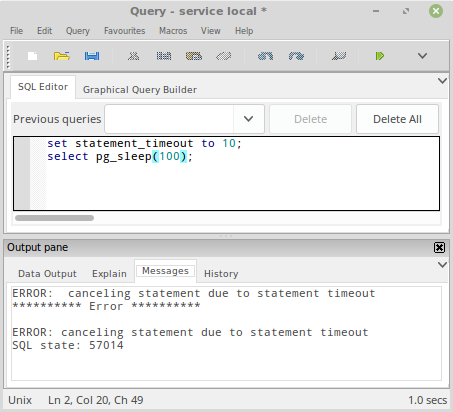Clear the edit window with eraser icon
Screen dimensions: 453x412
223,56
